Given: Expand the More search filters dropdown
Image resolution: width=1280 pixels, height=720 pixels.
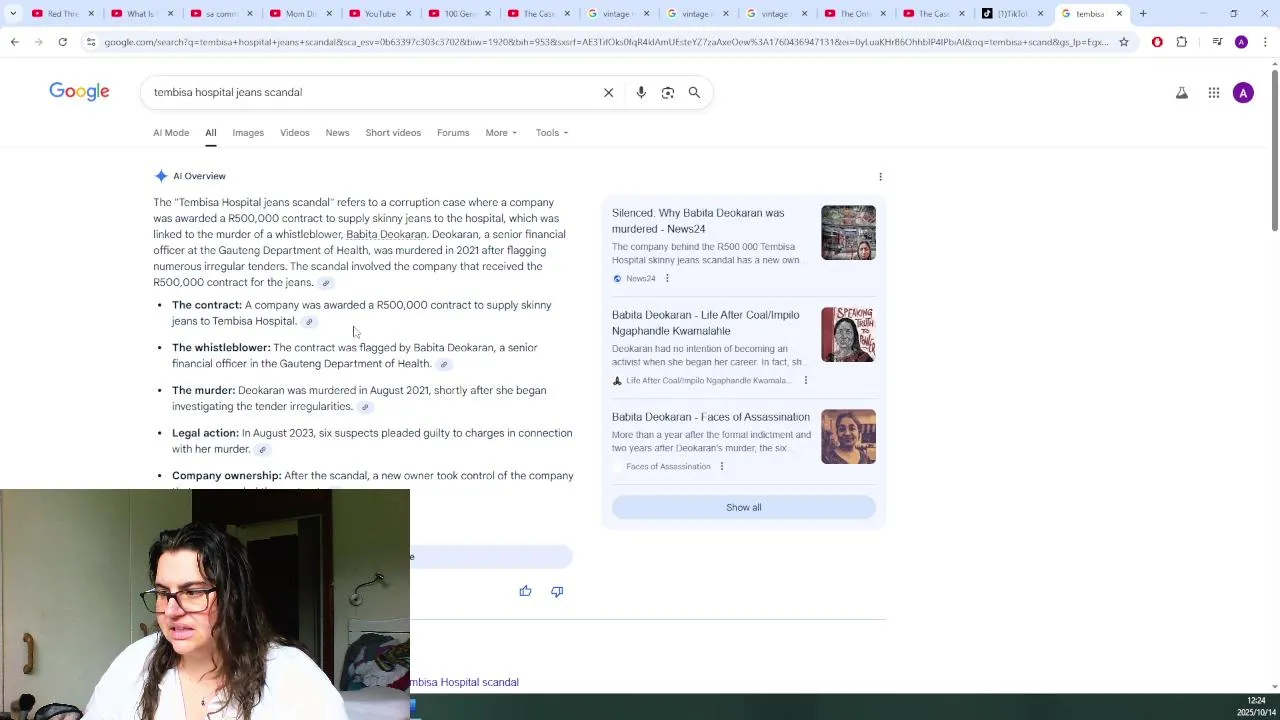Looking at the screenshot, I should (501, 133).
